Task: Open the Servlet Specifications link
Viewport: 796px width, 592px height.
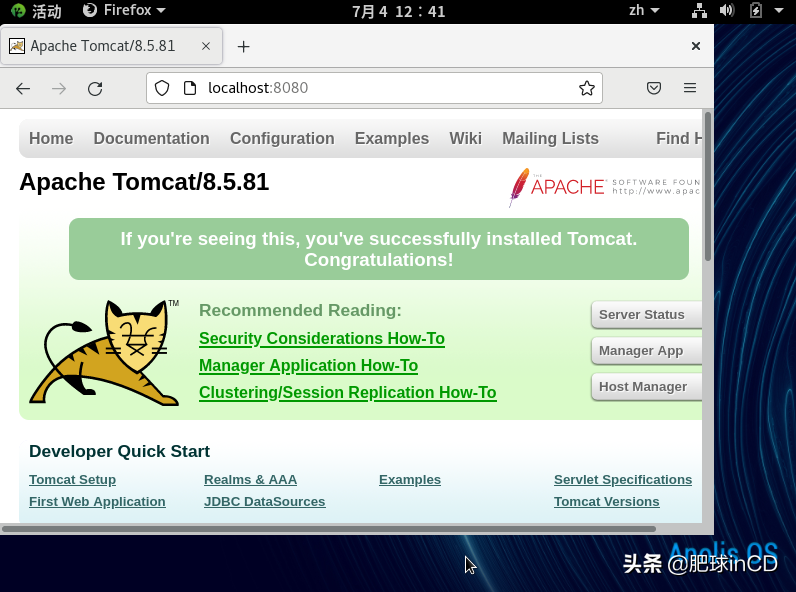Action: tap(623, 480)
